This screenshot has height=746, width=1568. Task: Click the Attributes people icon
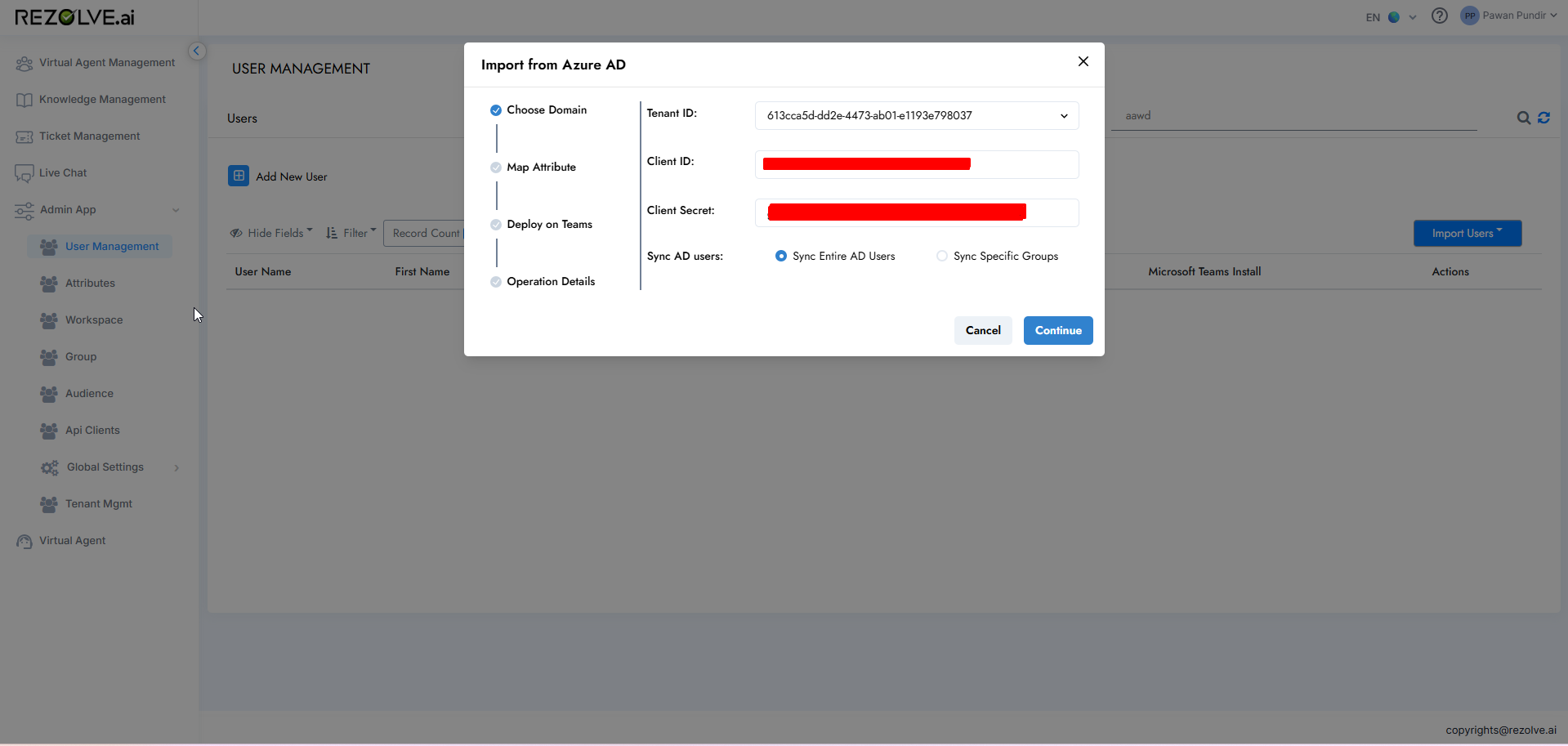coord(49,284)
